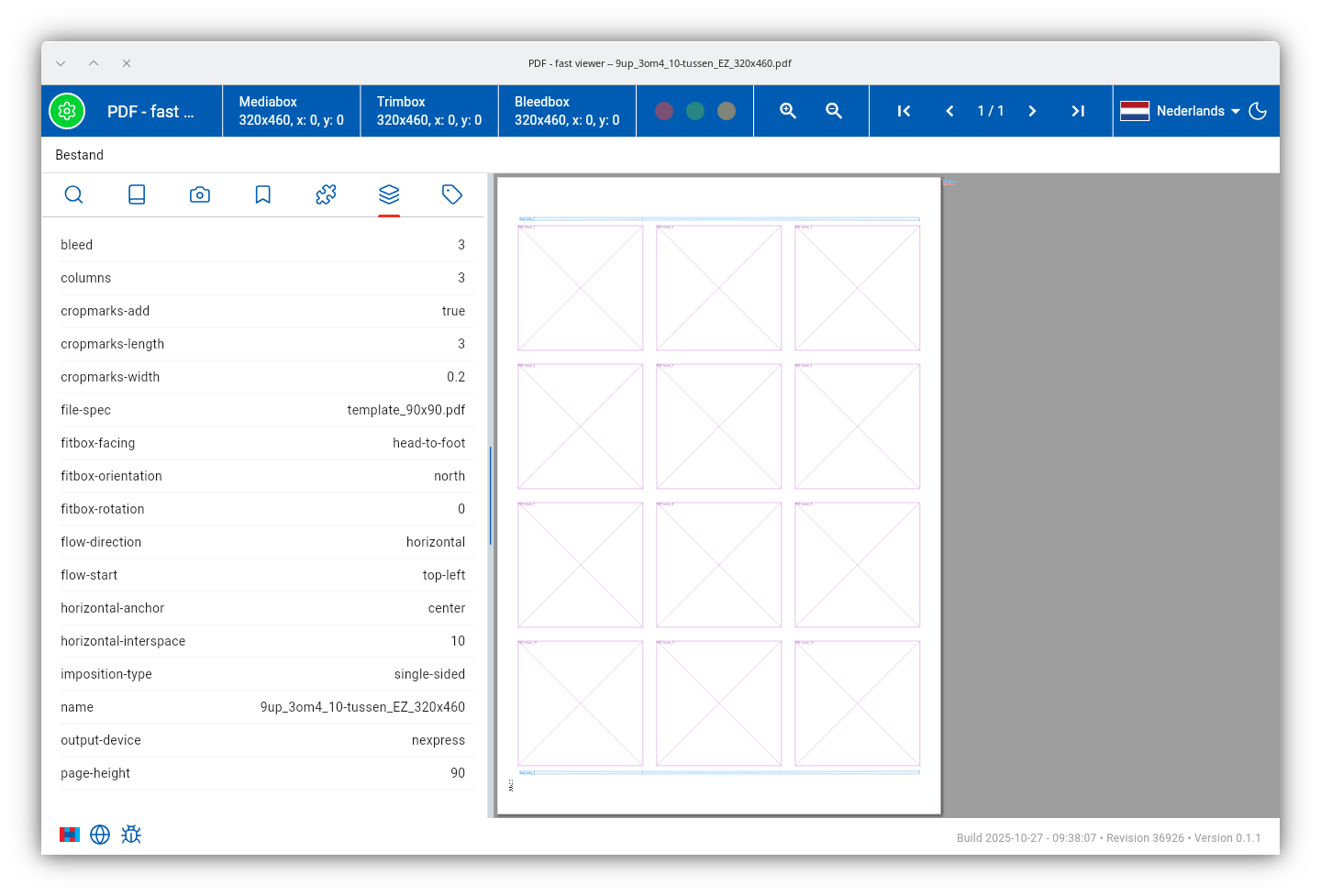Image resolution: width=1321 pixels, height=896 pixels.
Task: Toggle dark mode with the moon icon
Action: (1258, 111)
